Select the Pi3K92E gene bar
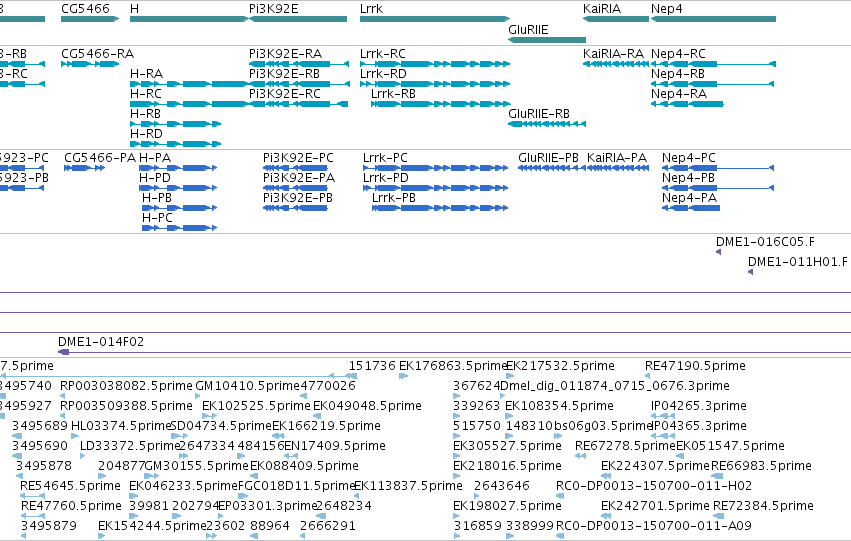 pos(298,19)
